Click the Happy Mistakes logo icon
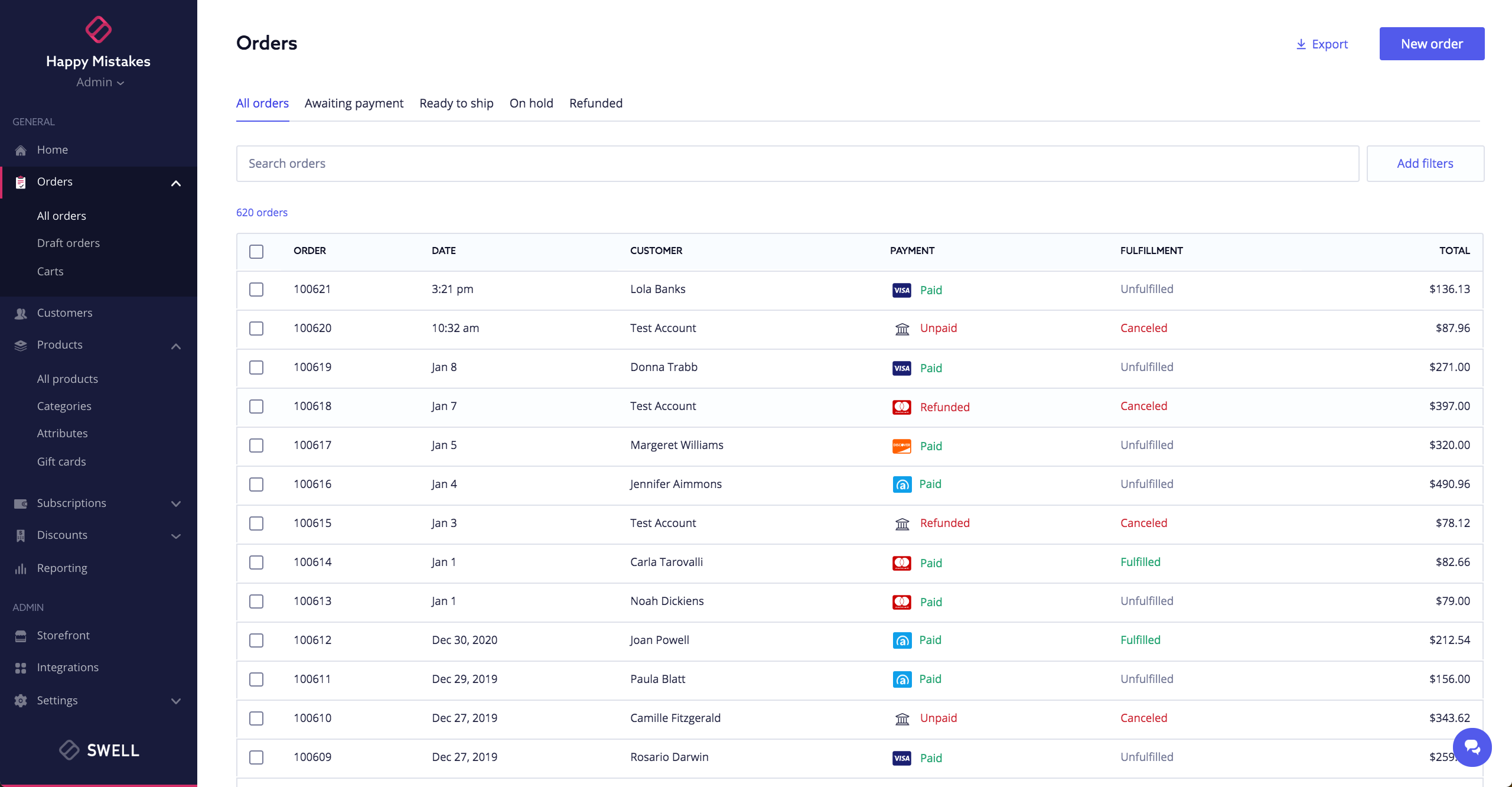Screen dimensions: 1512x787 coord(98,30)
